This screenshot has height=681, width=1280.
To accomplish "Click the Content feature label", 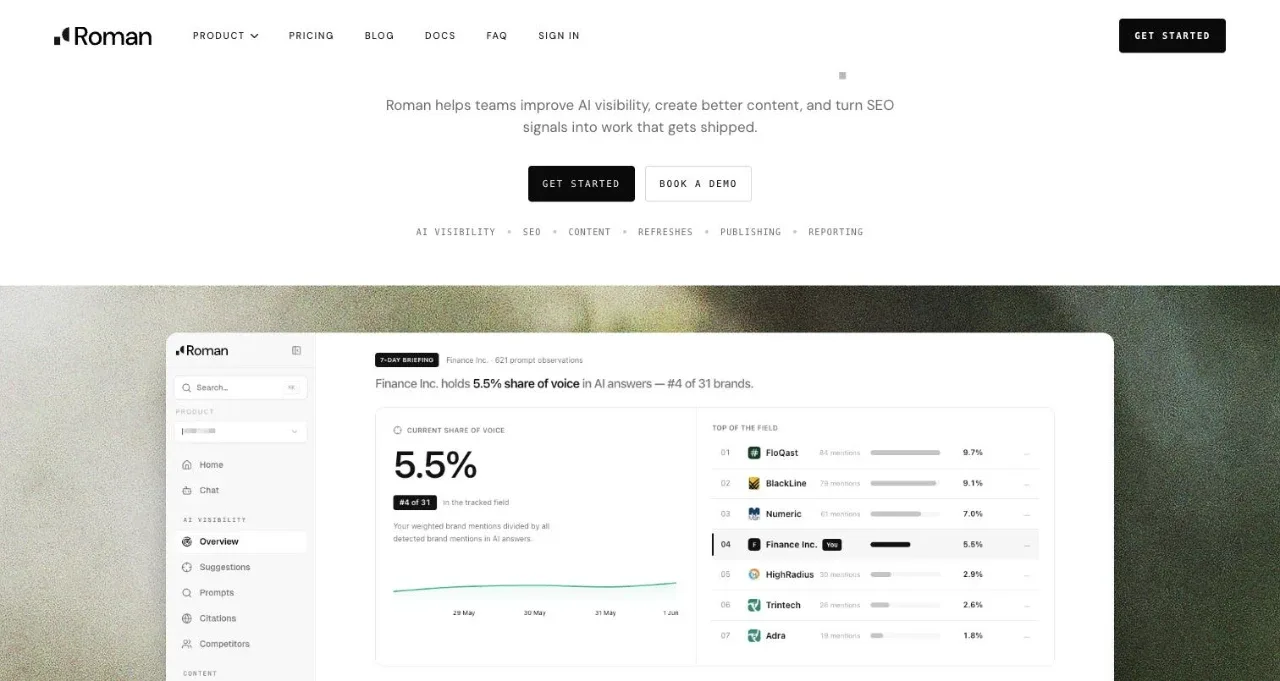I will [590, 232].
